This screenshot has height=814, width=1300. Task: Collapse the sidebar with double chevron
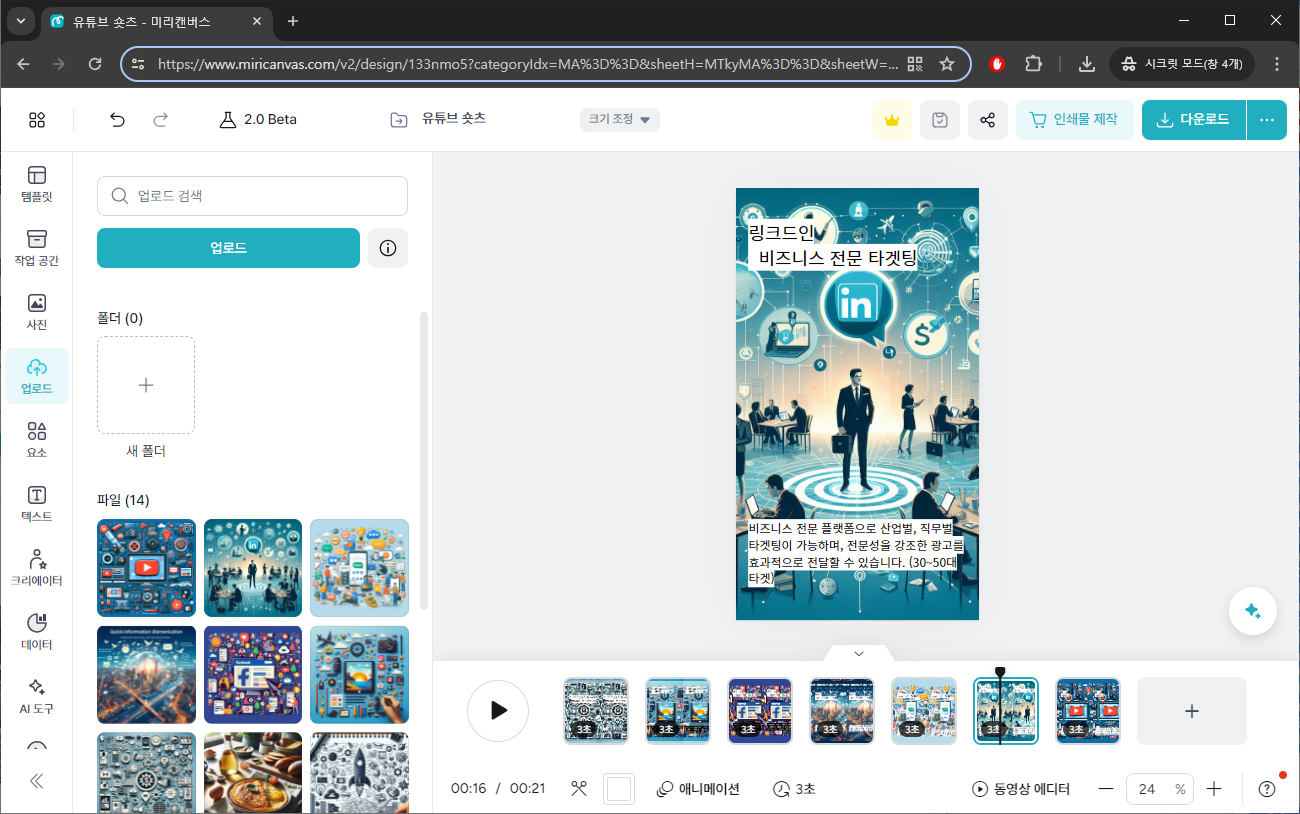pos(37,781)
